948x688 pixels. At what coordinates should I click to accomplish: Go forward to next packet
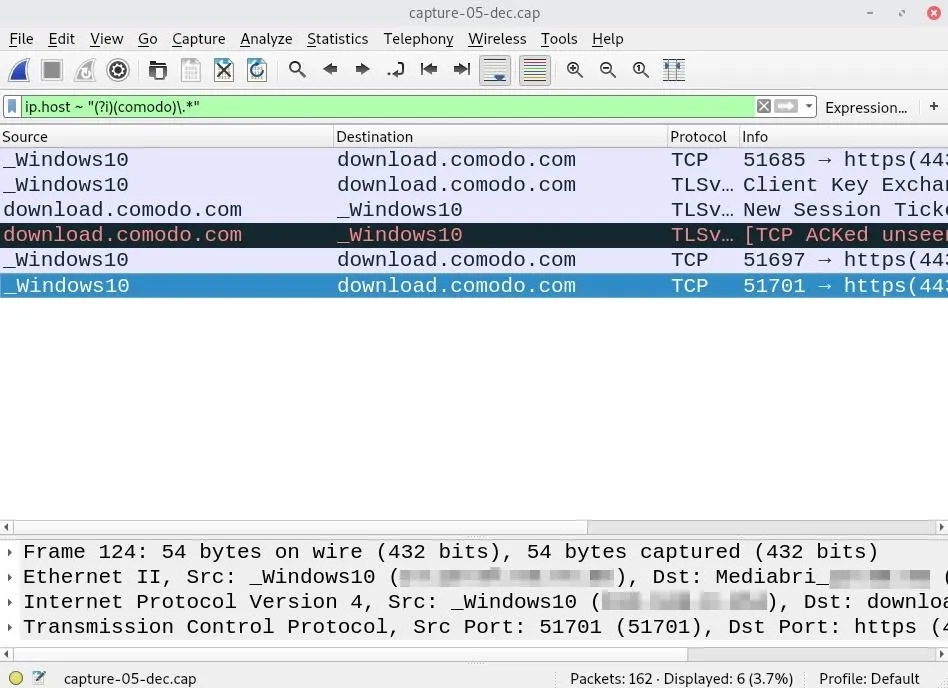363,69
